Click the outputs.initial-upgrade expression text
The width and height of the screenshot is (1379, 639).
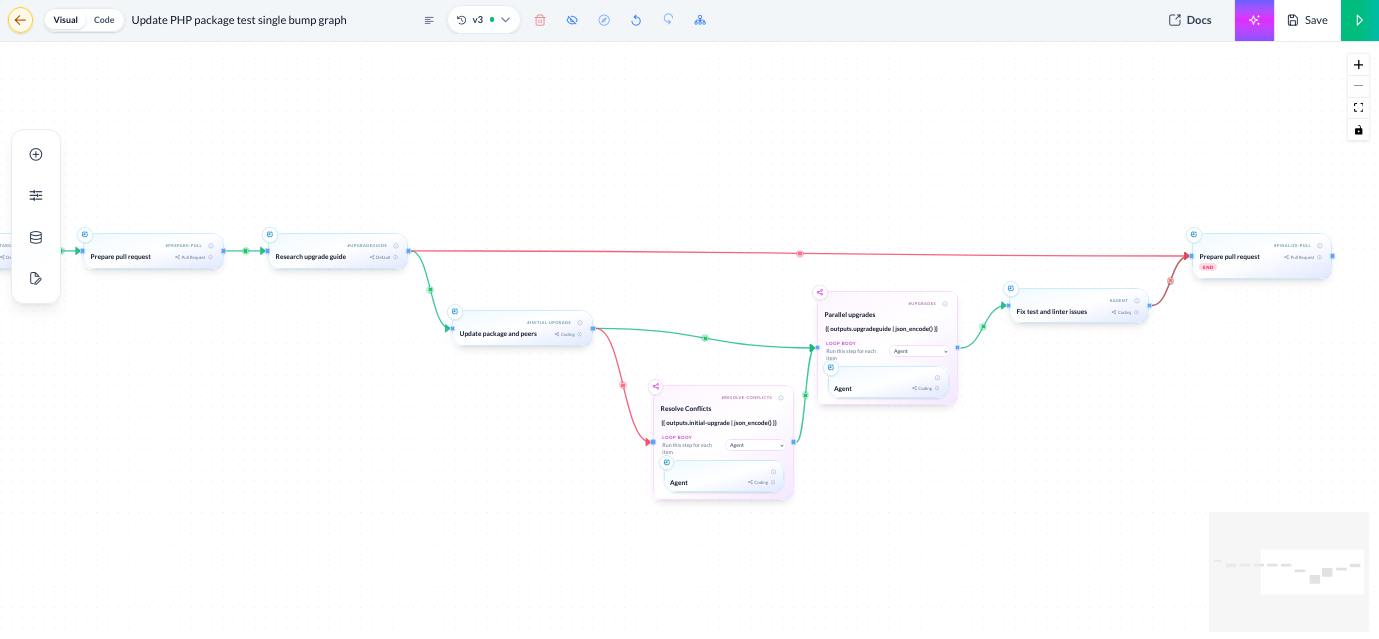[719, 423]
